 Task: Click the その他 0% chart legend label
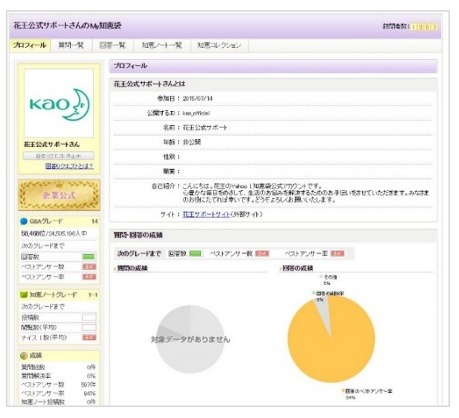click(328, 280)
